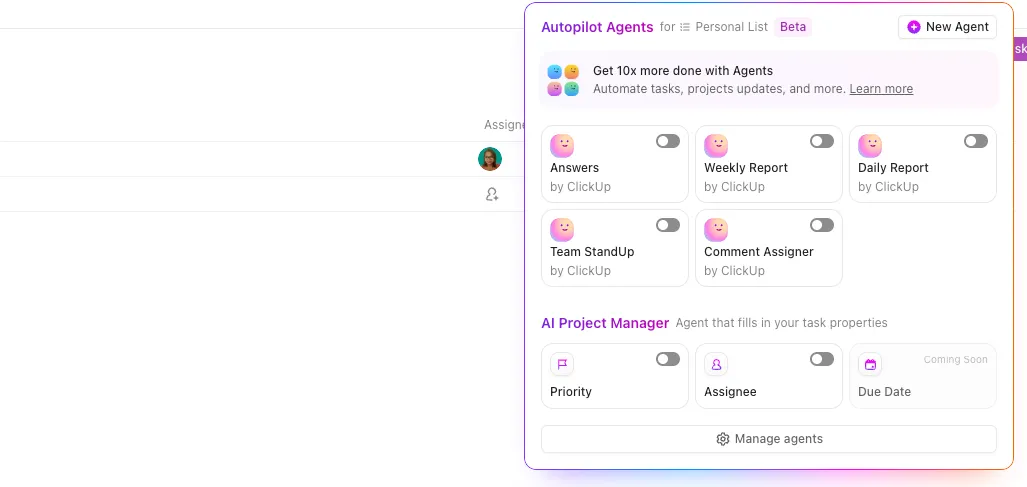Click the Answers agent smiley icon
The image size is (1027, 487).
562,145
